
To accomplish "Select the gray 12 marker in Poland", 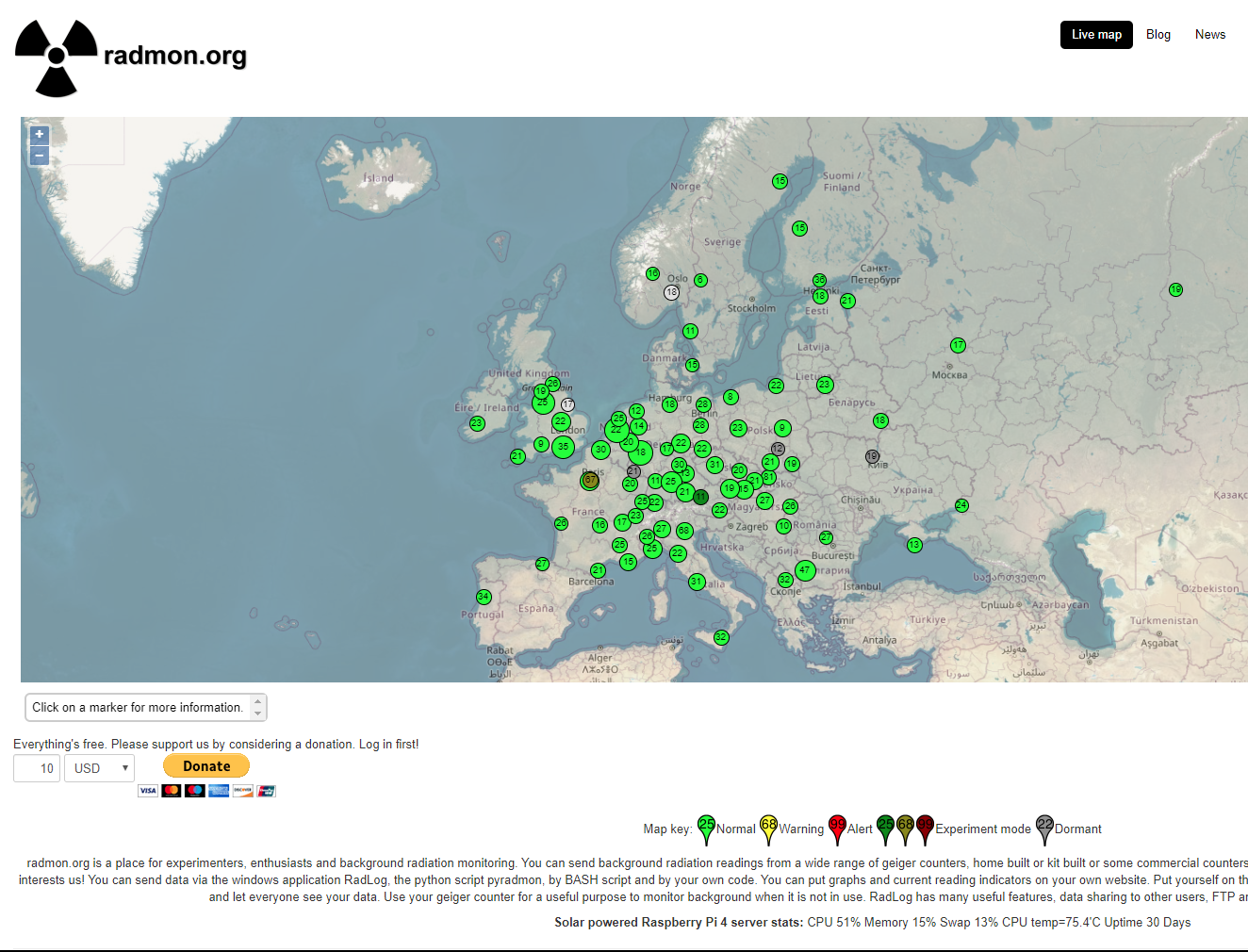I will (x=778, y=449).
